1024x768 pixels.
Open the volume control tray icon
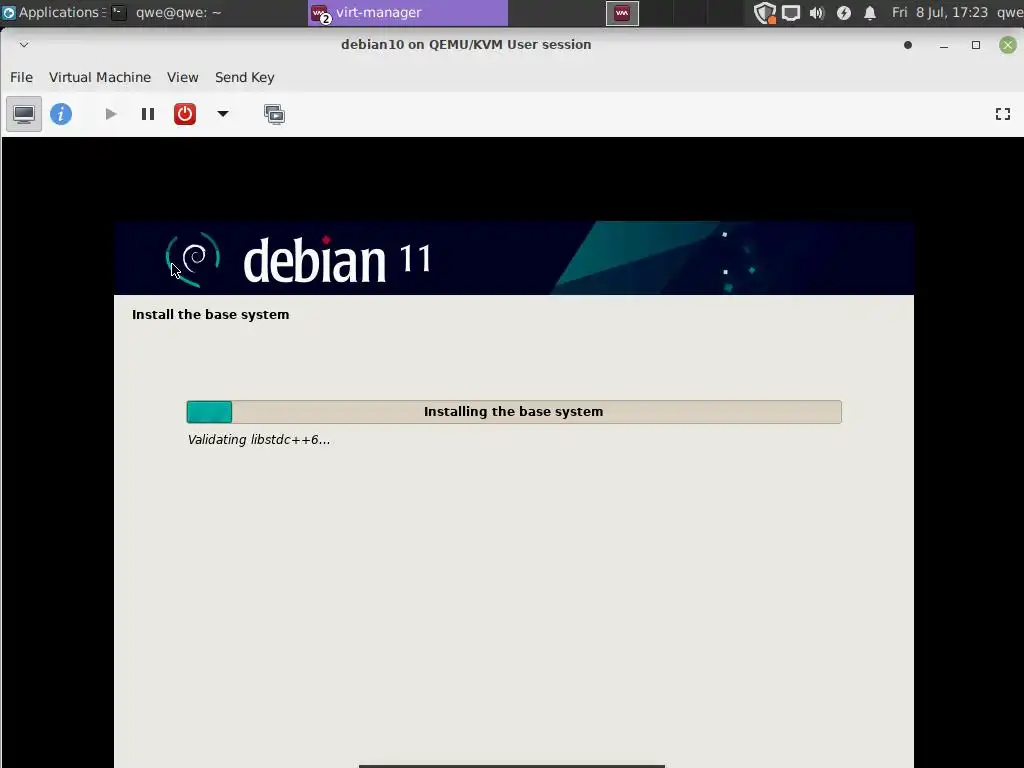[817, 12]
